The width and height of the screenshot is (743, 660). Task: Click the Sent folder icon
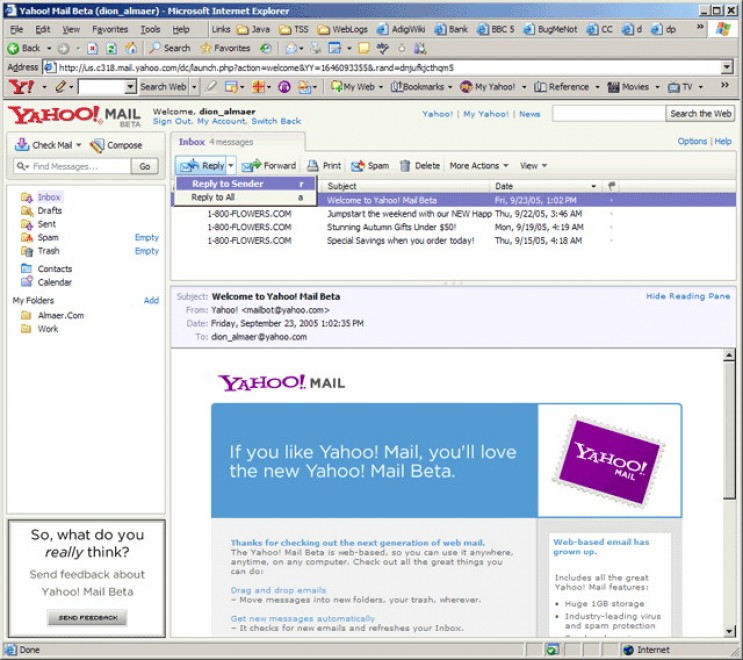tap(27, 224)
